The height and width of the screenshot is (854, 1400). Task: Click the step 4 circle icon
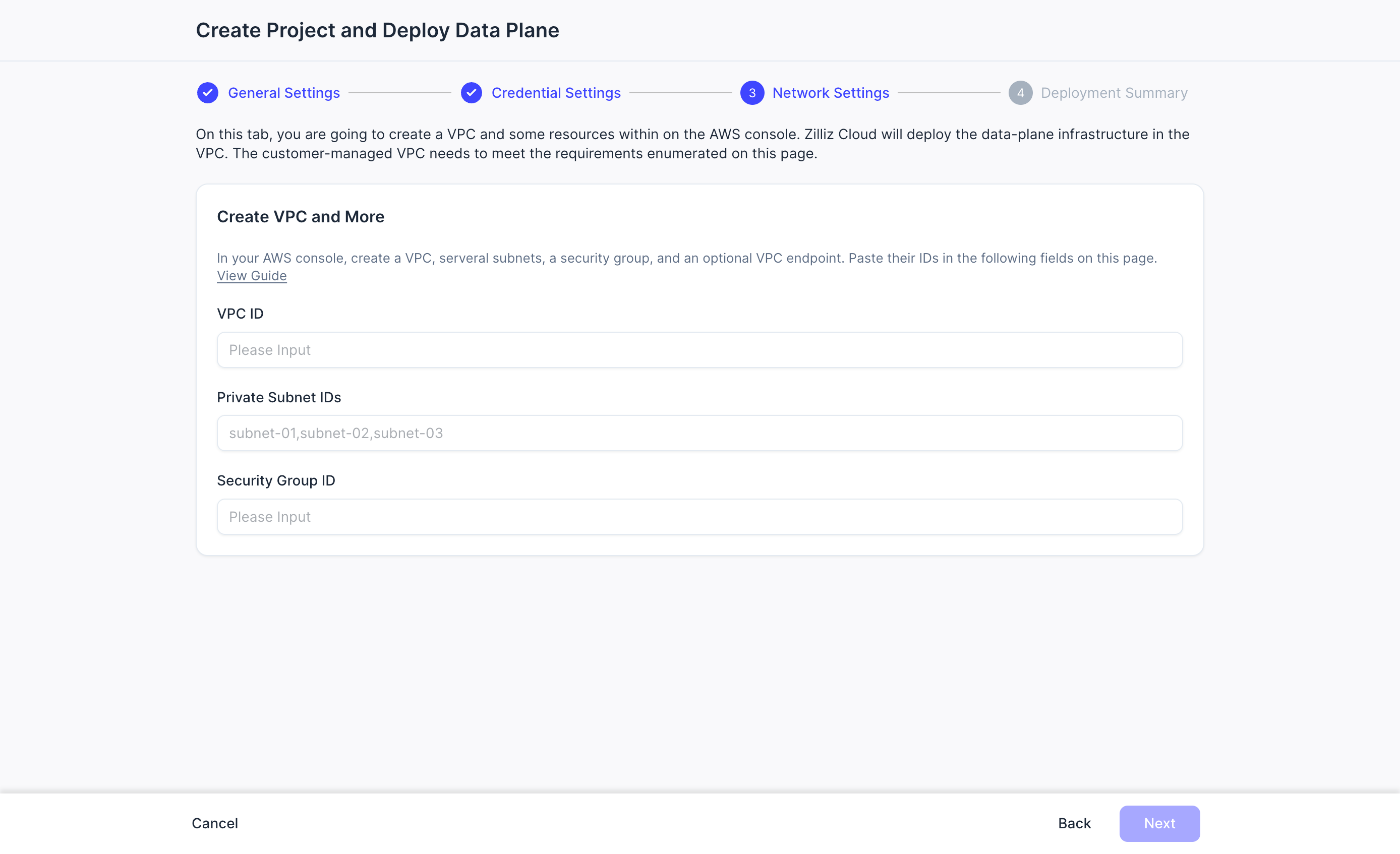pos(1020,93)
